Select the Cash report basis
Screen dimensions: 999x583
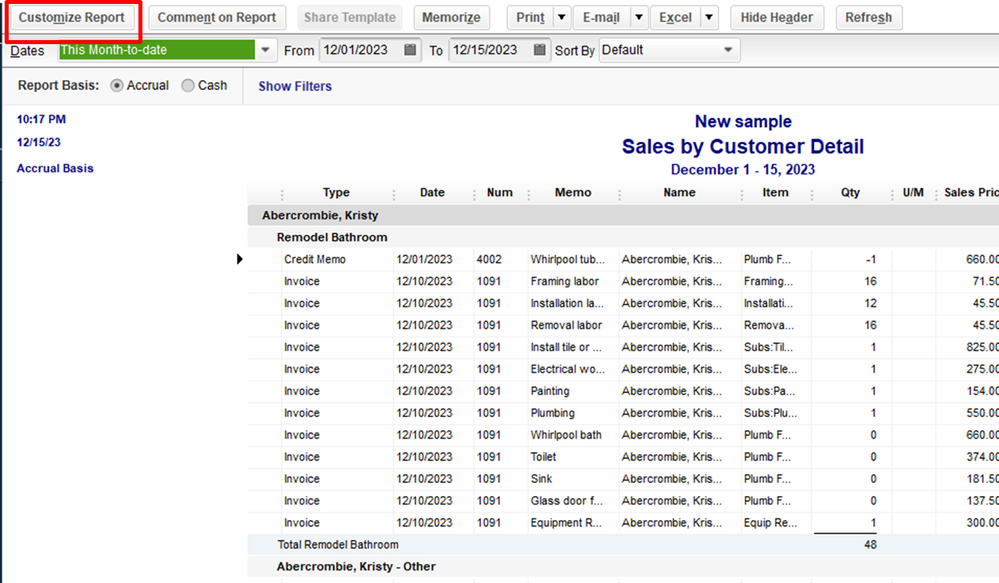click(x=188, y=86)
